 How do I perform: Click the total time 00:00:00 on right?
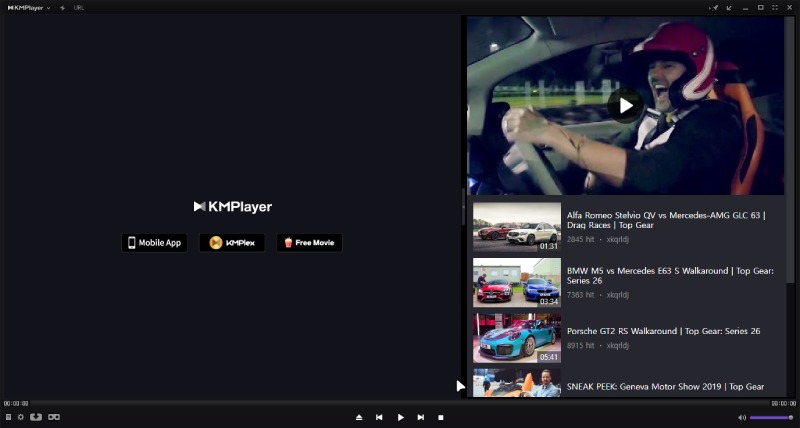(x=784, y=404)
